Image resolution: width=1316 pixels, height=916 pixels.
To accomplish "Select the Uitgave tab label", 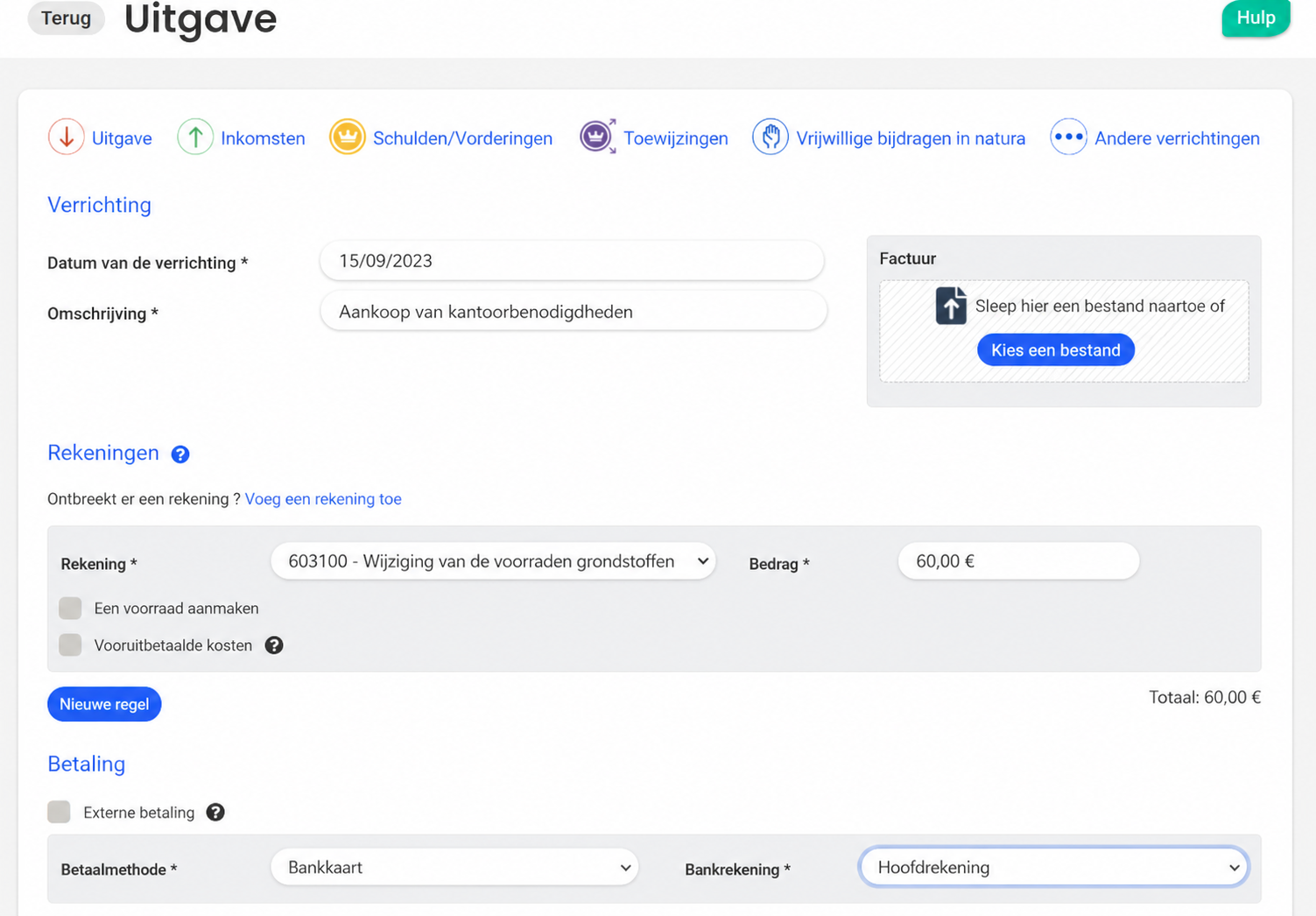I will (x=122, y=138).
